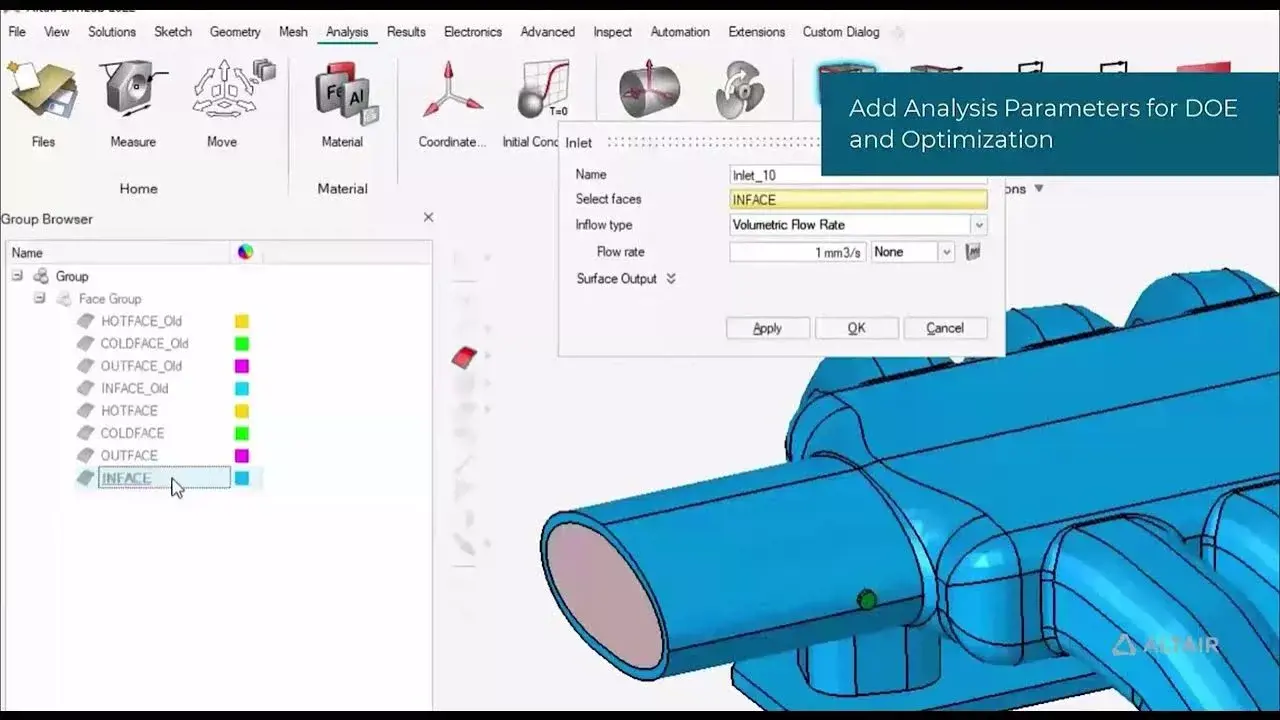Click the face icon beside COLDFACE_Old
This screenshot has height=720, width=1280.
click(87, 343)
